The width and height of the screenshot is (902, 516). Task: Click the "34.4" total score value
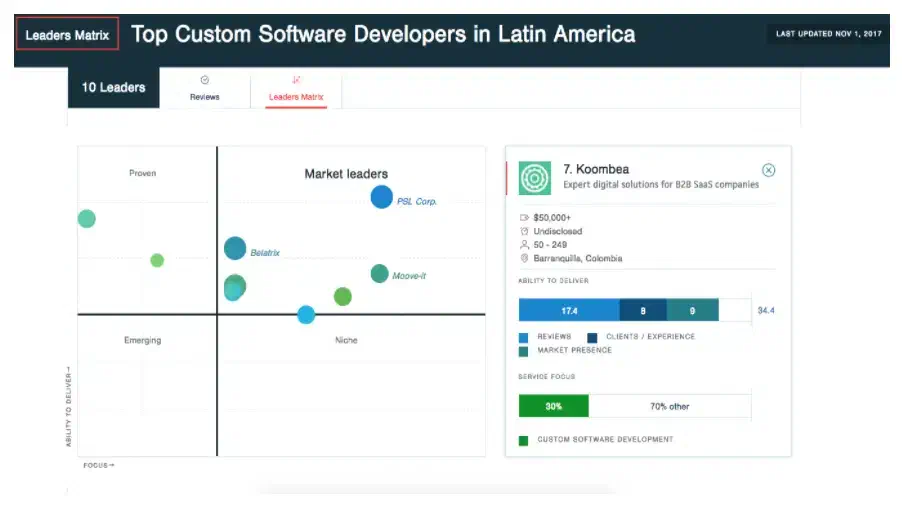[766, 310]
